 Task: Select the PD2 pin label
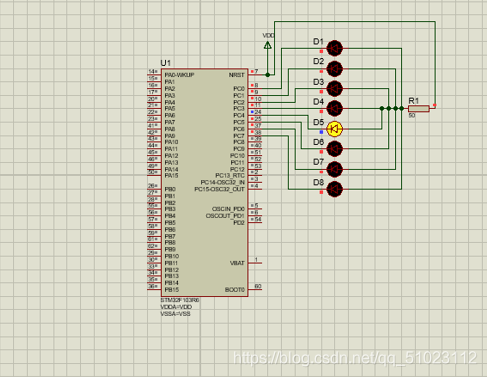point(239,223)
